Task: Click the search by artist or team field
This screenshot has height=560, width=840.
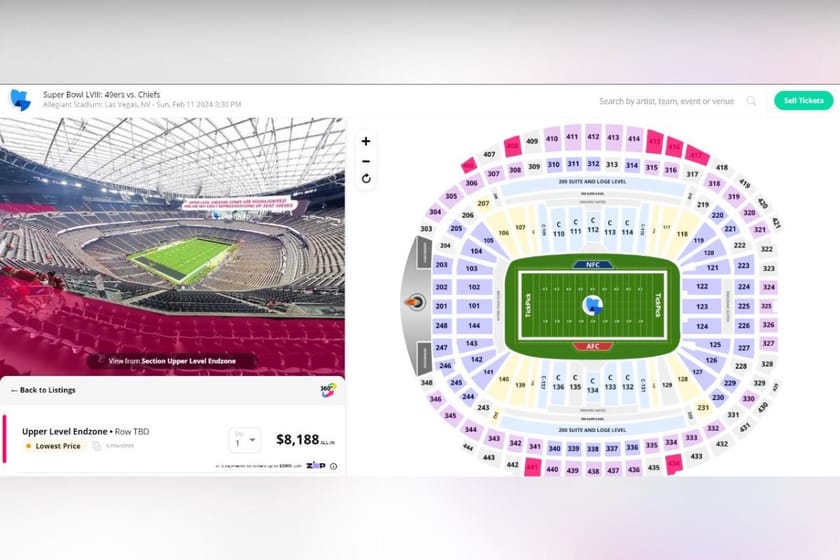Action: pos(665,101)
